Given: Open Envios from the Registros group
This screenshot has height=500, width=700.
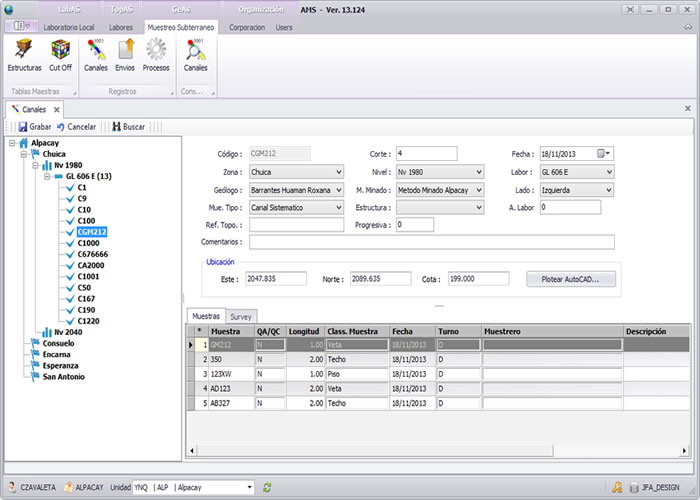Looking at the screenshot, I should point(125,49).
